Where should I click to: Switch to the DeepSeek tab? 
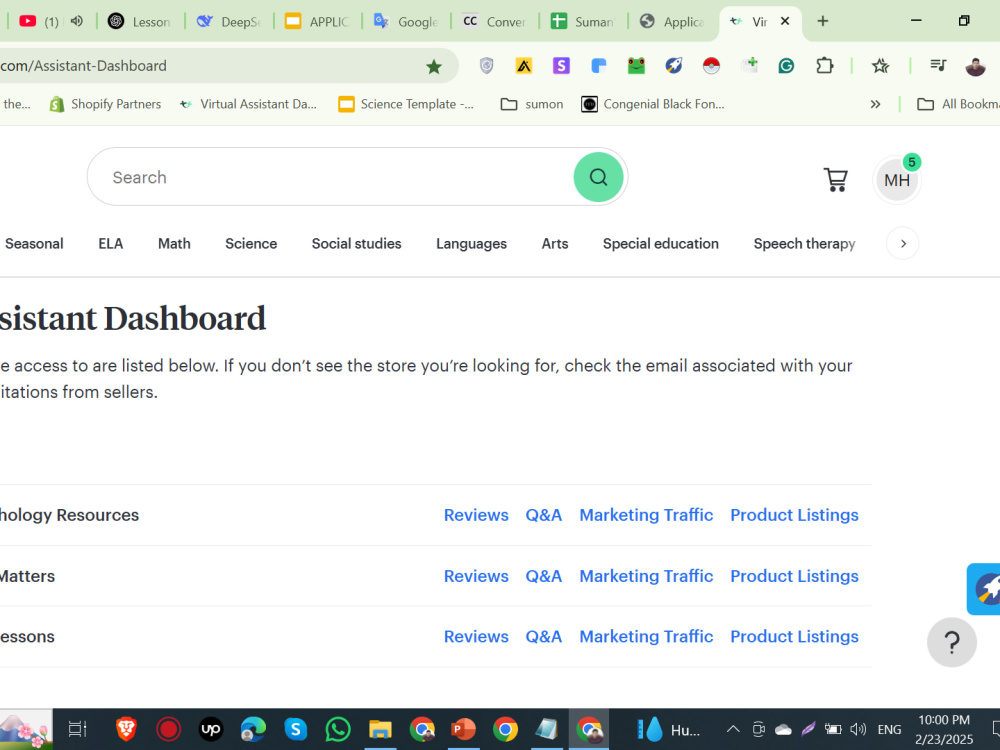click(228, 22)
